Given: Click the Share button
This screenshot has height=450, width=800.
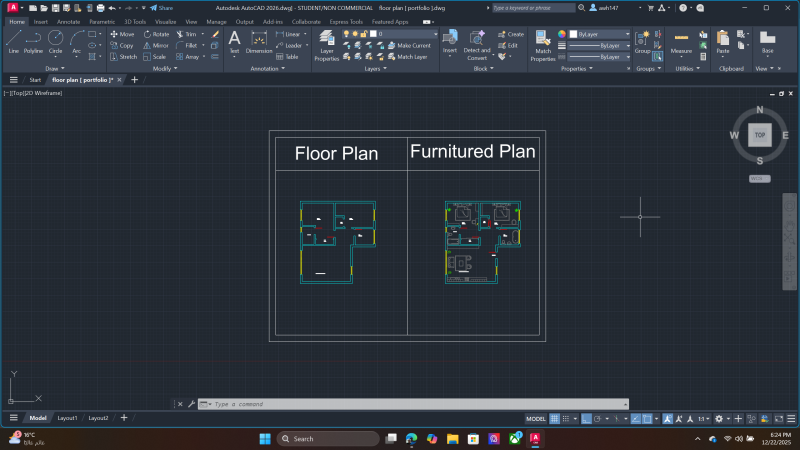Looking at the screenshot, I should click(x=161, y=7).
